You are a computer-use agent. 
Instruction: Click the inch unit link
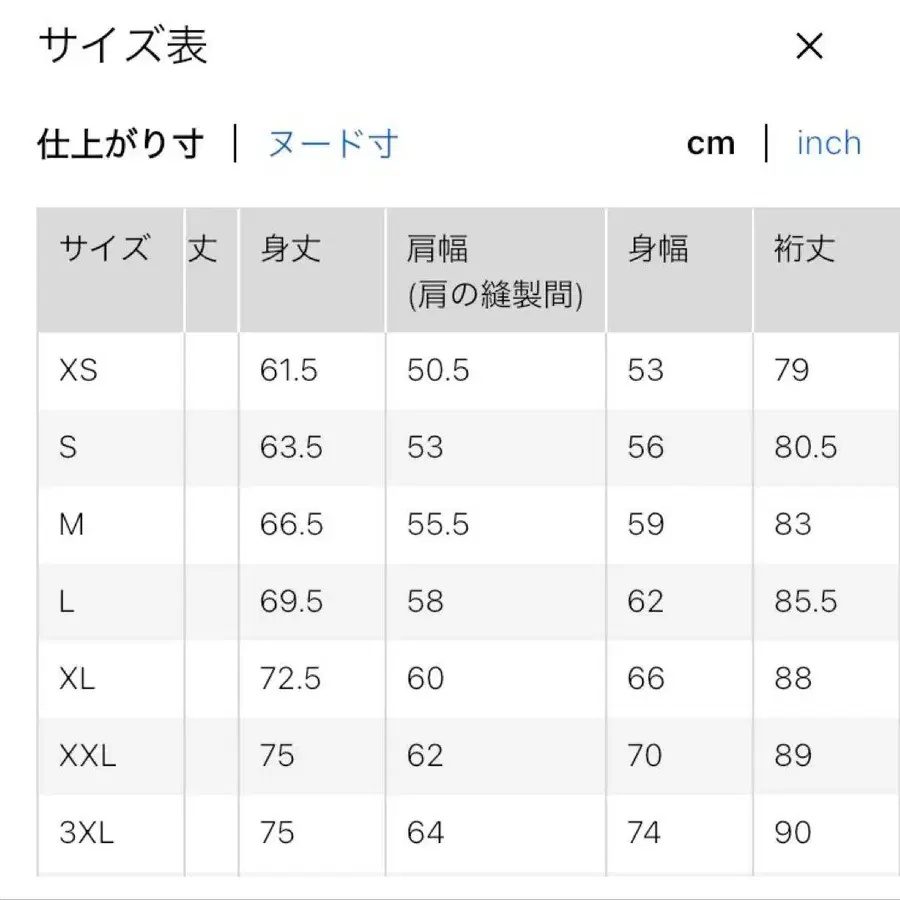[x=828, y=144]
